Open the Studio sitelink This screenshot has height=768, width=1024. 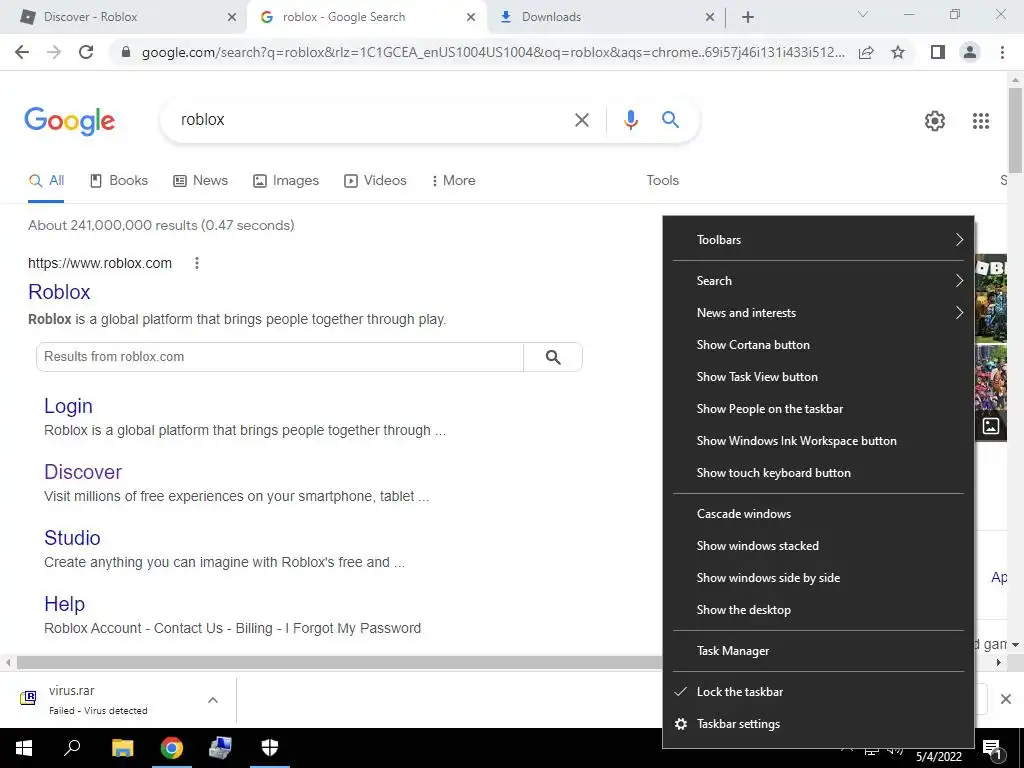pyautogui.click(x=72, y=537)
